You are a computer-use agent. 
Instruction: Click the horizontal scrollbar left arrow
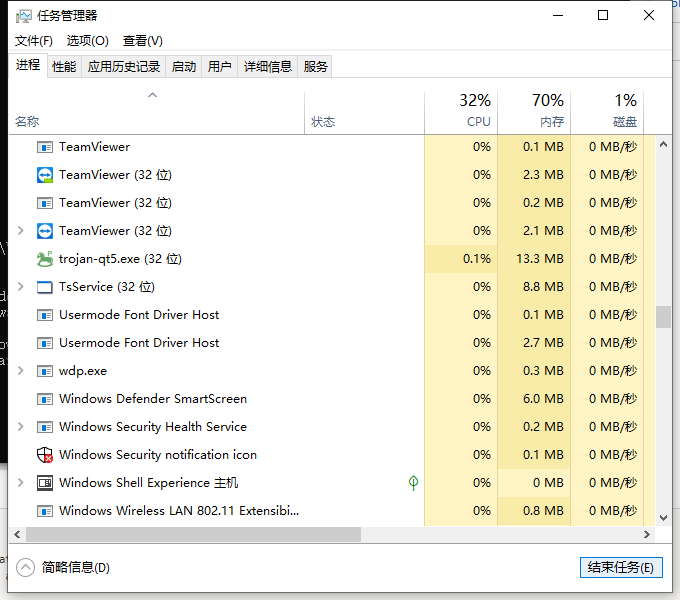(17, 535)
